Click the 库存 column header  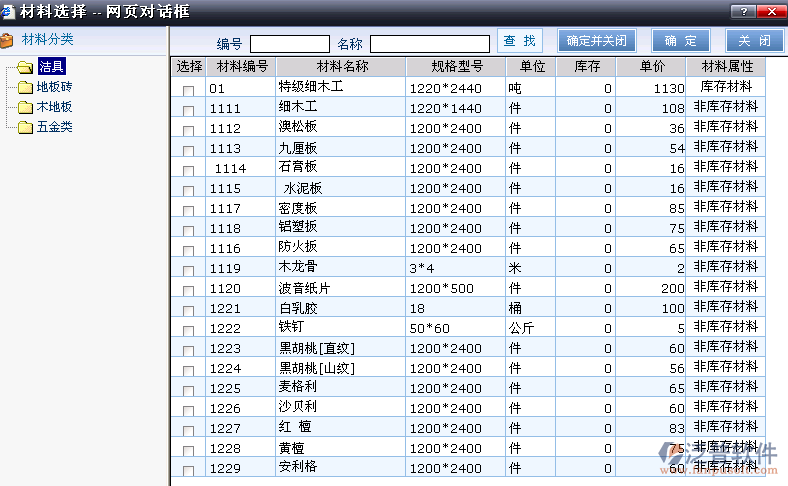click(x=586, y=66)
